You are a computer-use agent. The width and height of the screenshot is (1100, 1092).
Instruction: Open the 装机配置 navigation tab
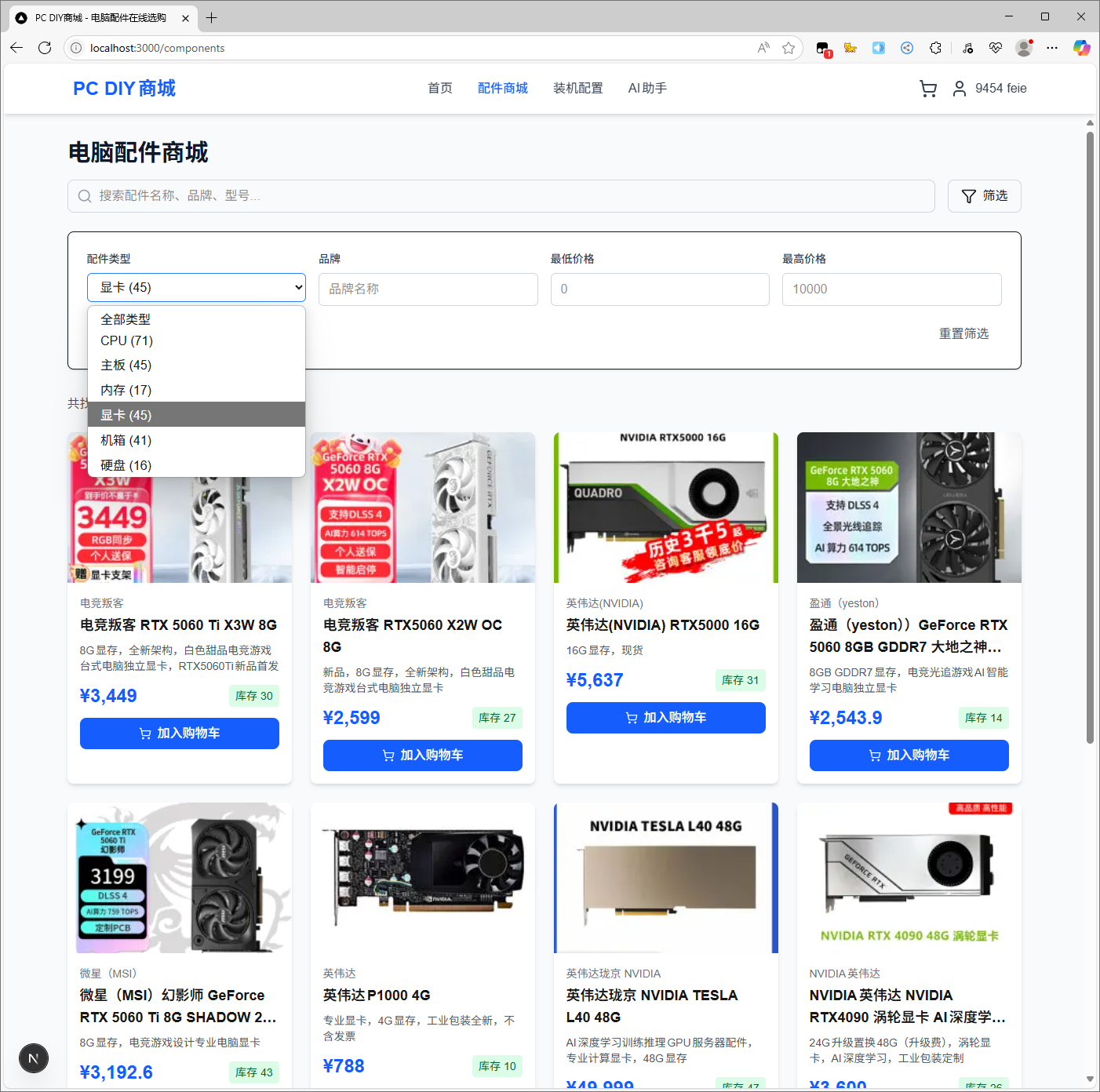[x=577, y=89]
